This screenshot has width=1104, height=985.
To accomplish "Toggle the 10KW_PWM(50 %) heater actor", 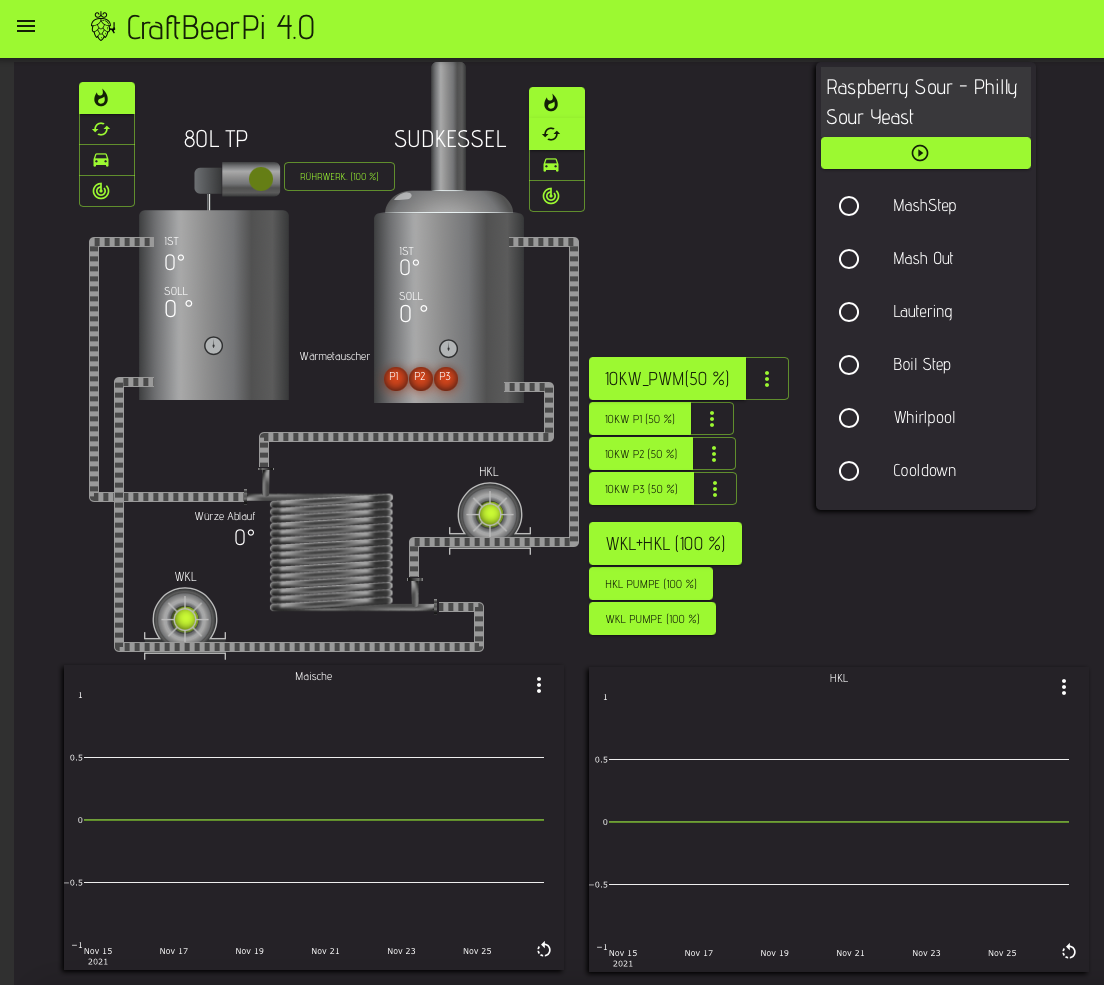I will click(667, 379).
